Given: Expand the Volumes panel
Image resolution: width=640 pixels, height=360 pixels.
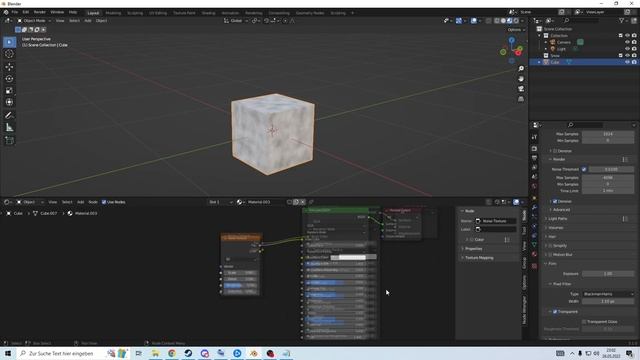Looking at the screenshot, I should click(556, 228).
